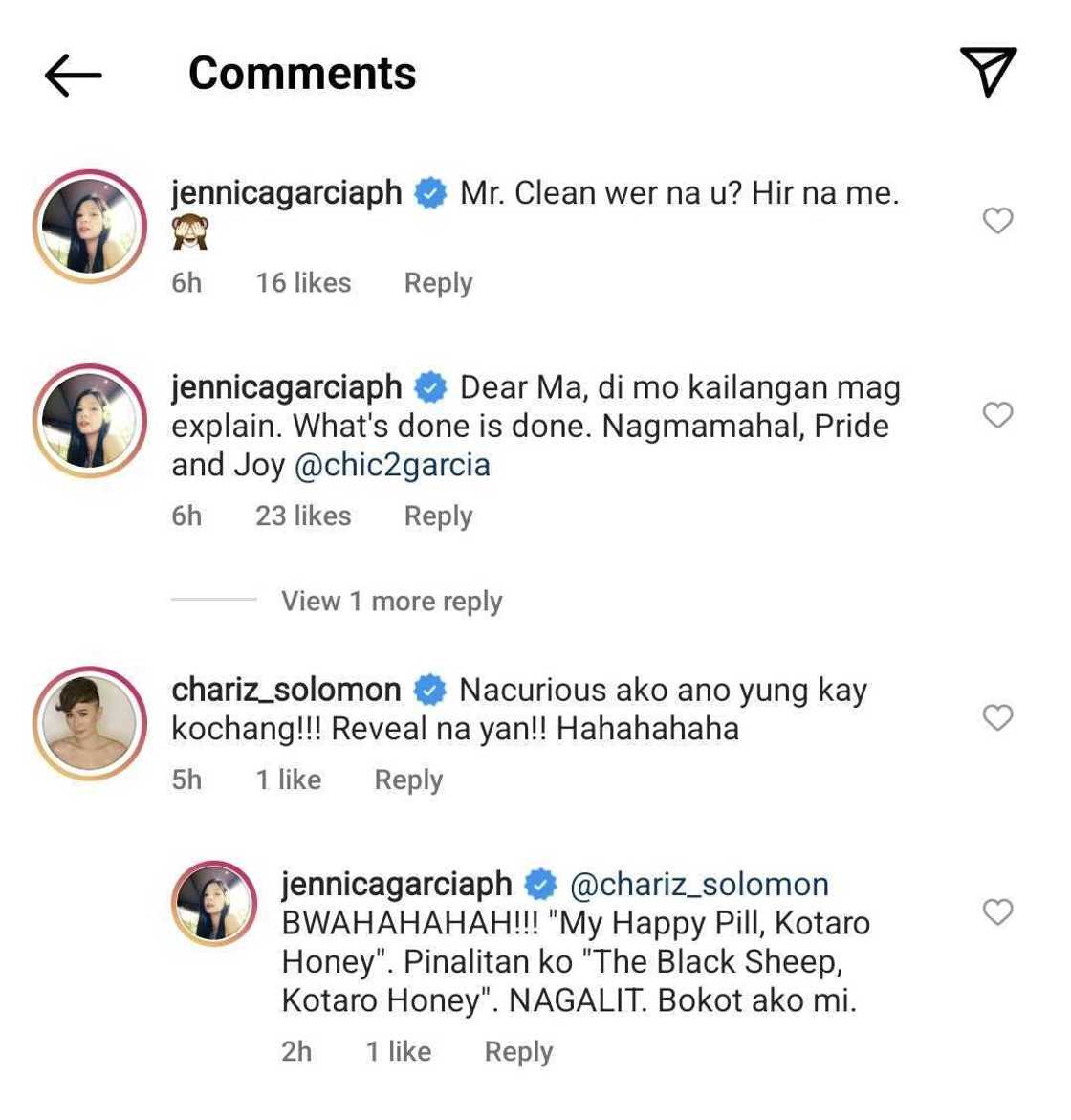The height and width of the screenshot is (1120, 1071).
Task: Open the @chariz_solomon mention link
Action: [699, 885]
